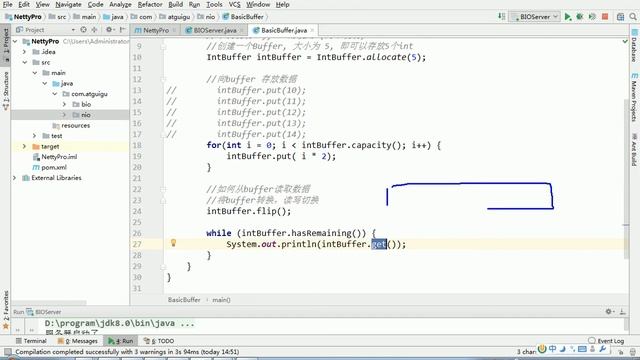This screenshot has height=360, width=640.
Task: Run with coverage icon in toolbar
Action: [592, 17]
